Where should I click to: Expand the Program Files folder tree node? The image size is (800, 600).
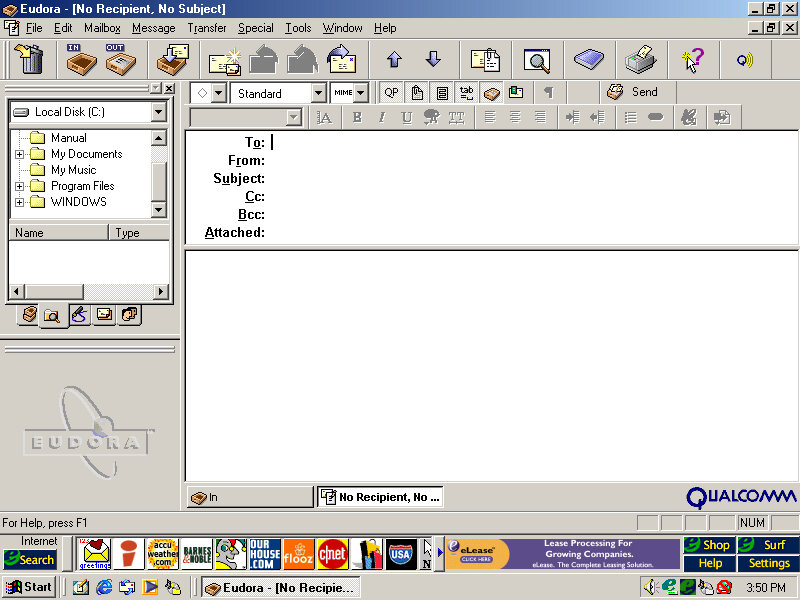tap(19, 186)
